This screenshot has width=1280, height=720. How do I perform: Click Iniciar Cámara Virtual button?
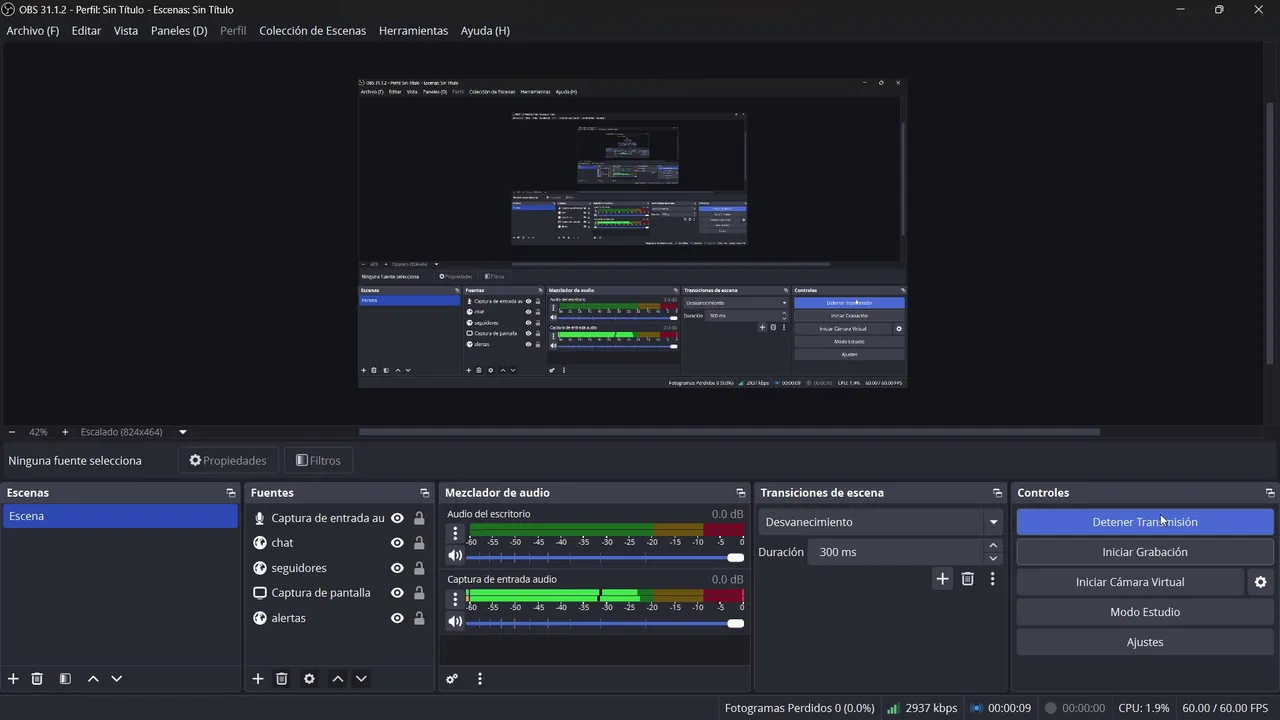click(1130, 582)
